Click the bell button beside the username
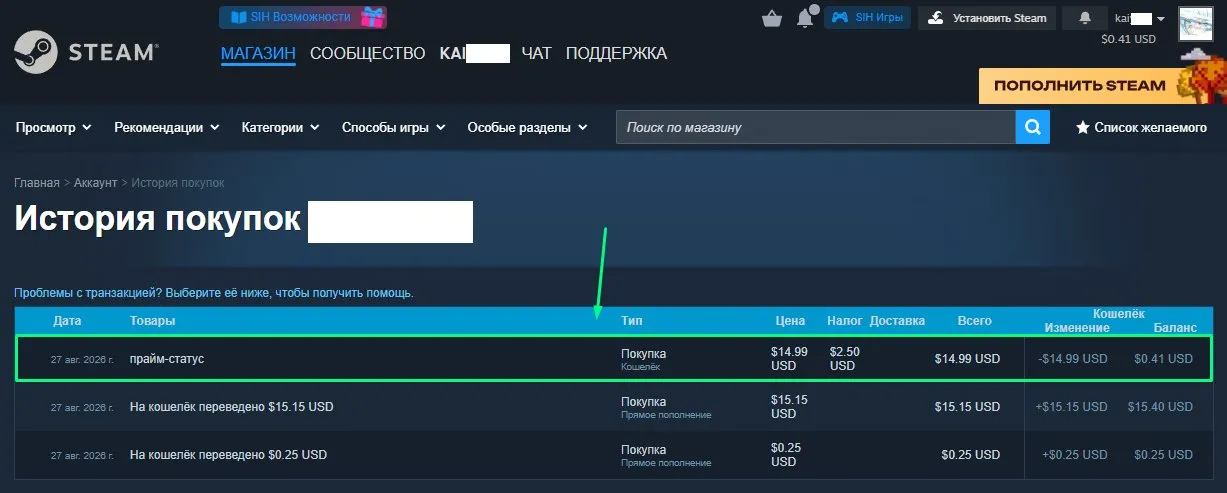This screenshot has width=1227, height=493. 1085,18
